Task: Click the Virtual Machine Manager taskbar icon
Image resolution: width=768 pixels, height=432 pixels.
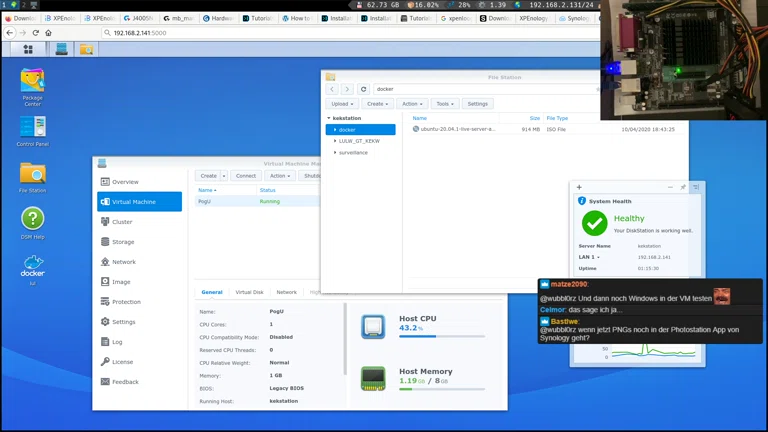Action: click(61, 49)
